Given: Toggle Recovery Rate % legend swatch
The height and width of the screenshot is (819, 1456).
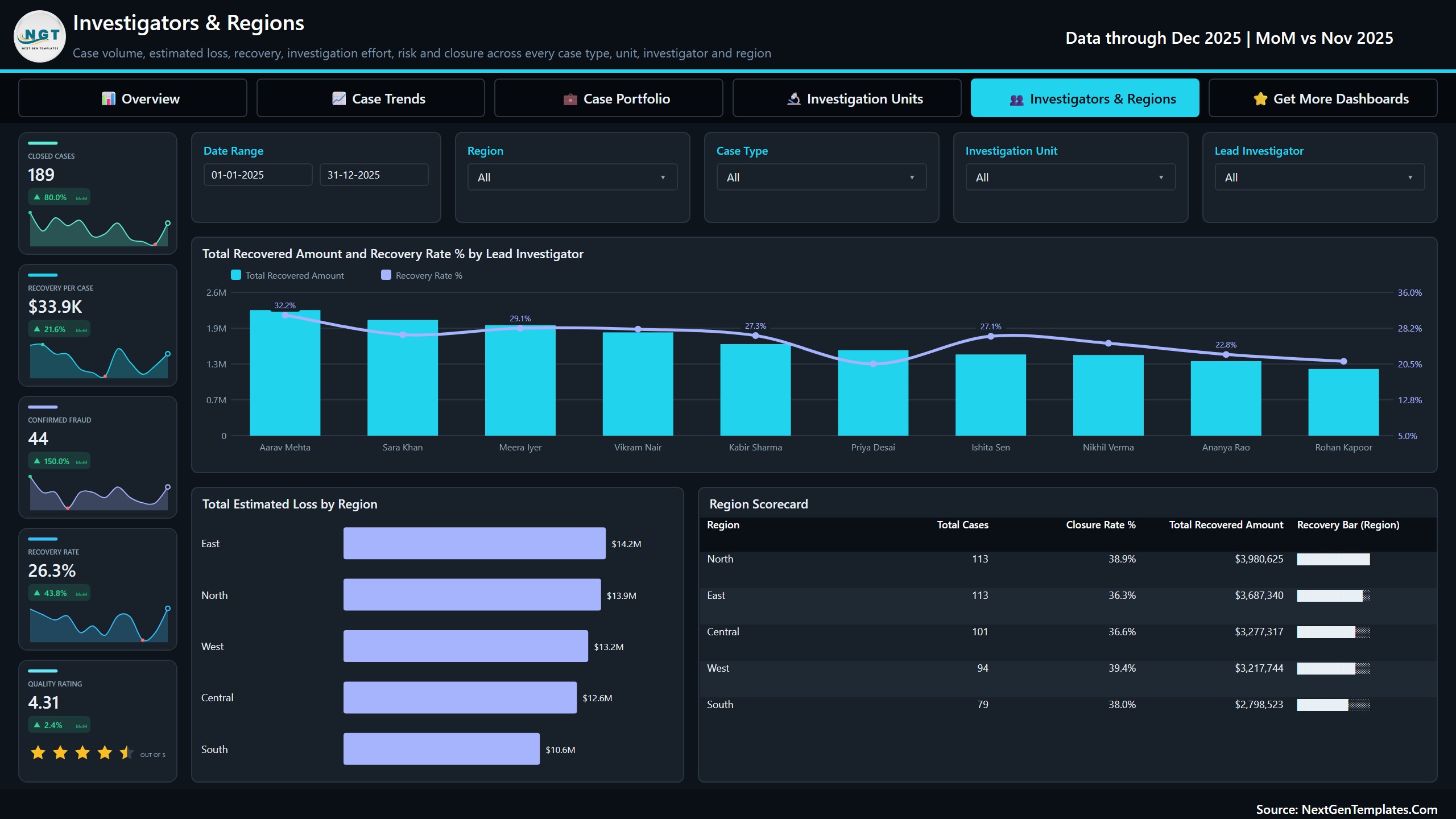Looking at the screenshot, I should click(386, 275).
